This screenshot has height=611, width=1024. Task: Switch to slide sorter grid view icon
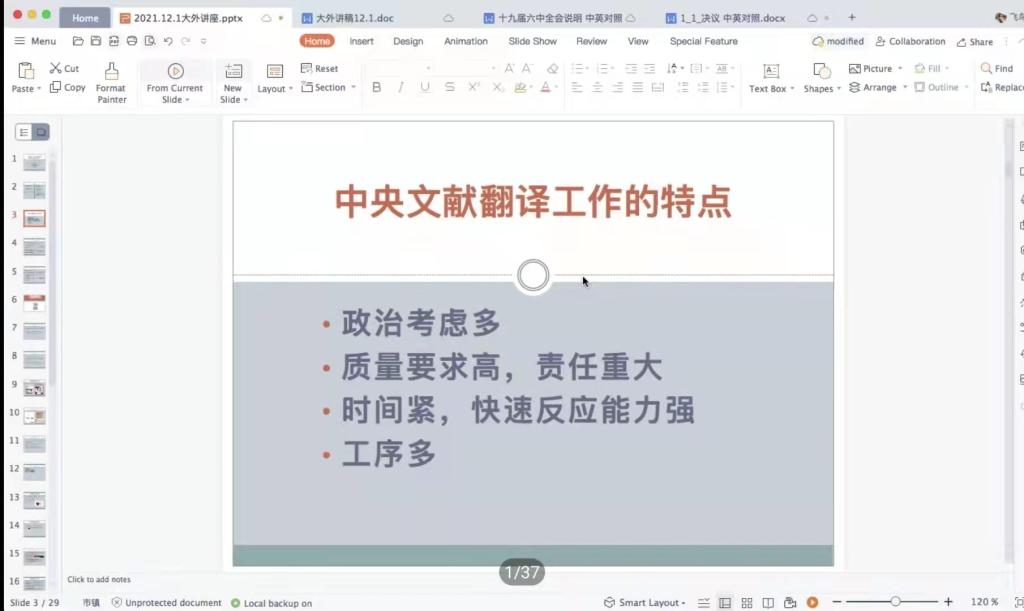point(747,602)
